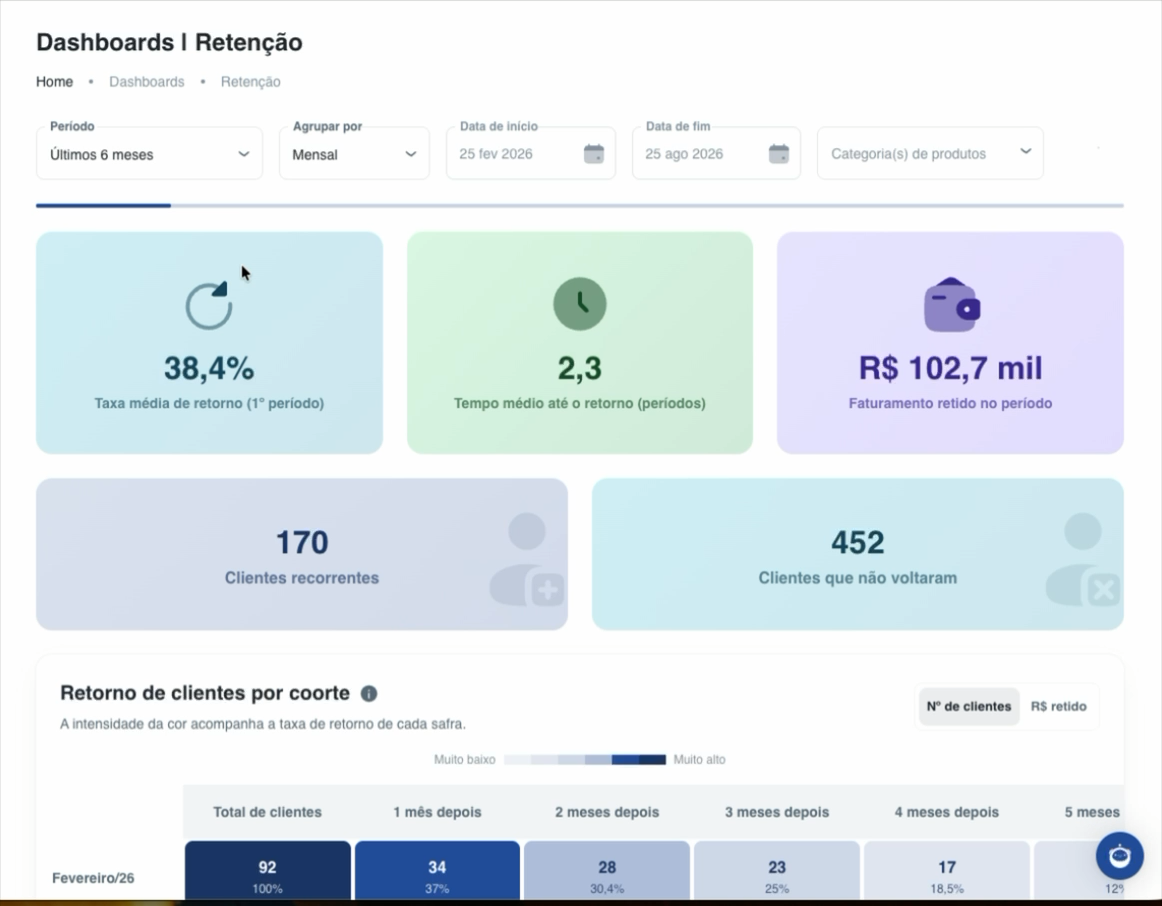Expand the Categoria(s) de produtos dropdown
The width and height of the screenshot is (1162, 906).
point(930,153)
